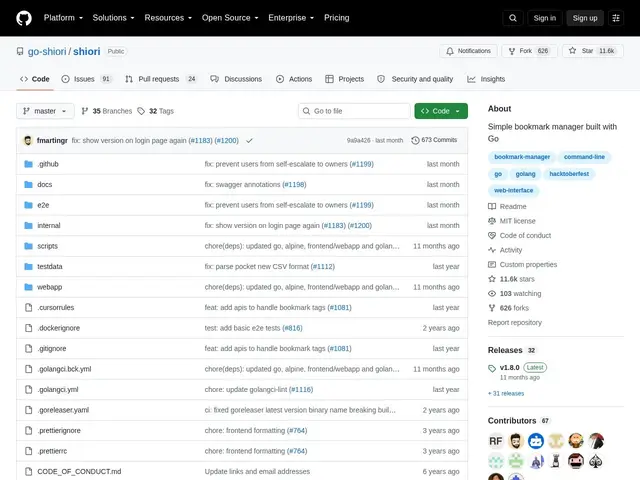Switch to the Insights tab
Viewport: 640px width, 480px height.
click(486, 79)
